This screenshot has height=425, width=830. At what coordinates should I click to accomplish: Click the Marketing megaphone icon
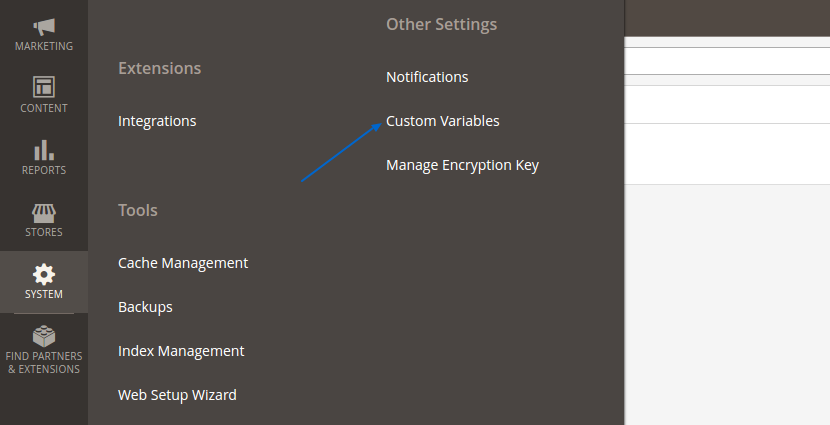tap(44, 26)
